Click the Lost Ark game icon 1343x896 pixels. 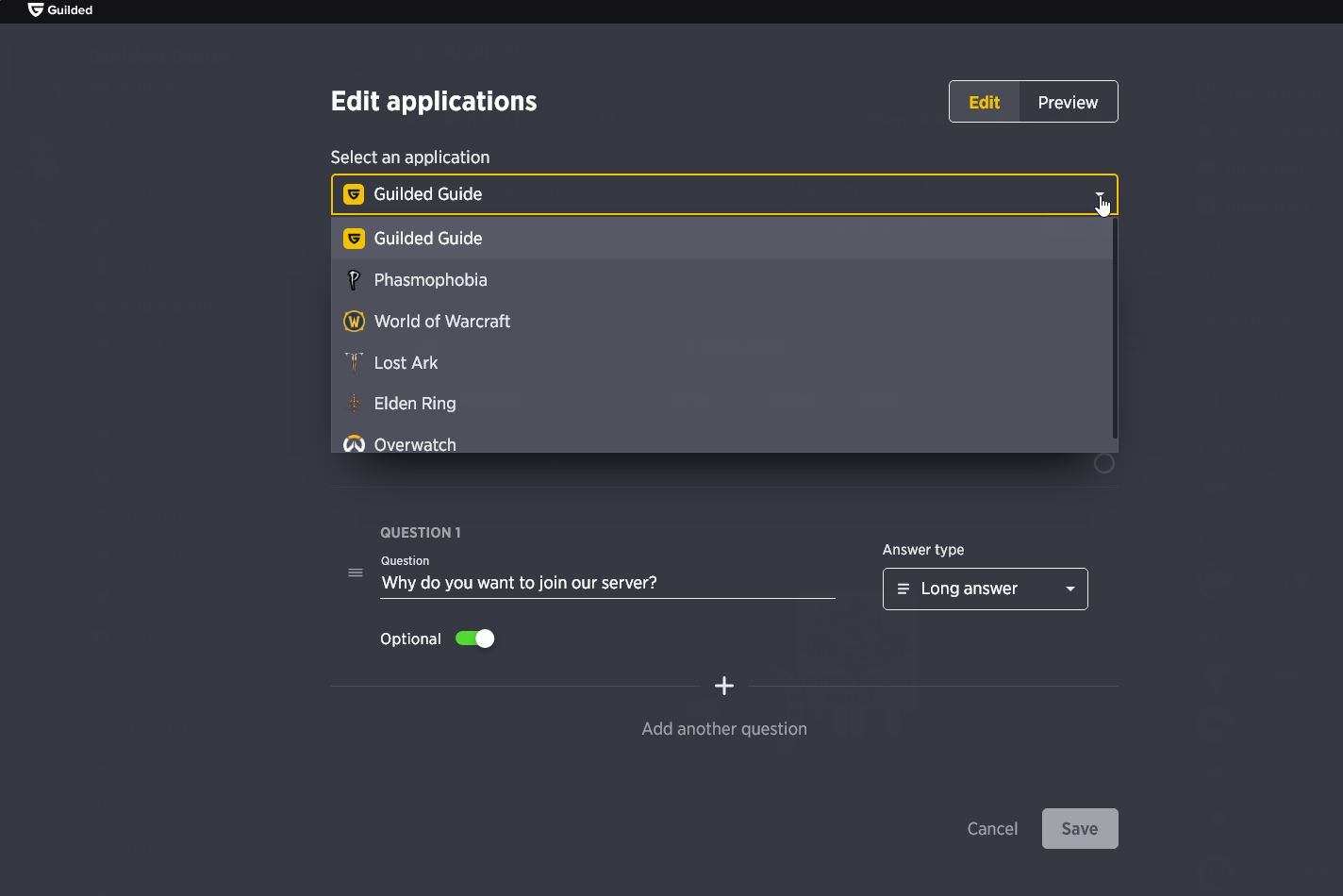point(354,362)
